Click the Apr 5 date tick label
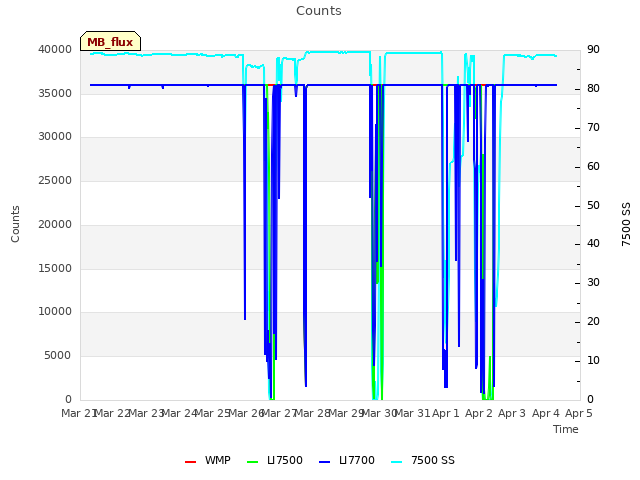This screenshot has height=480, width=640. click(x=579, y=413)
